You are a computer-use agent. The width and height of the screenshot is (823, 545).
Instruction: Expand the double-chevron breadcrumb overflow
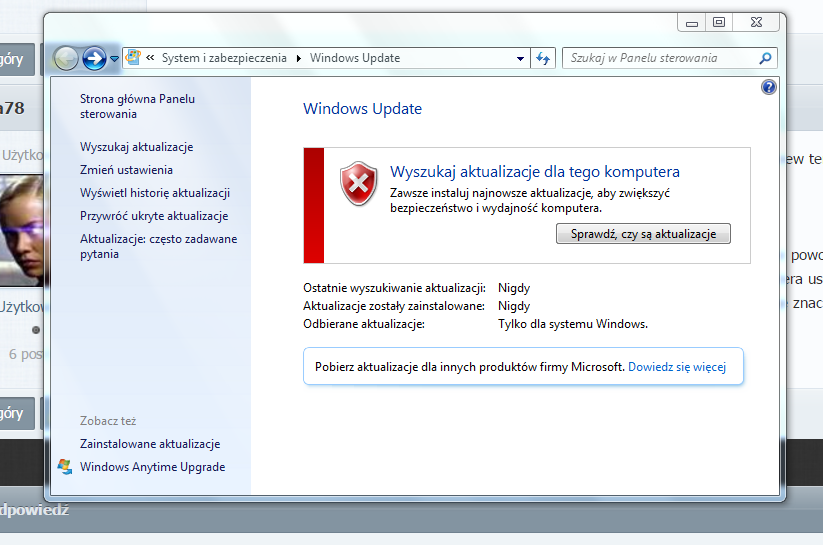(150, 58)
